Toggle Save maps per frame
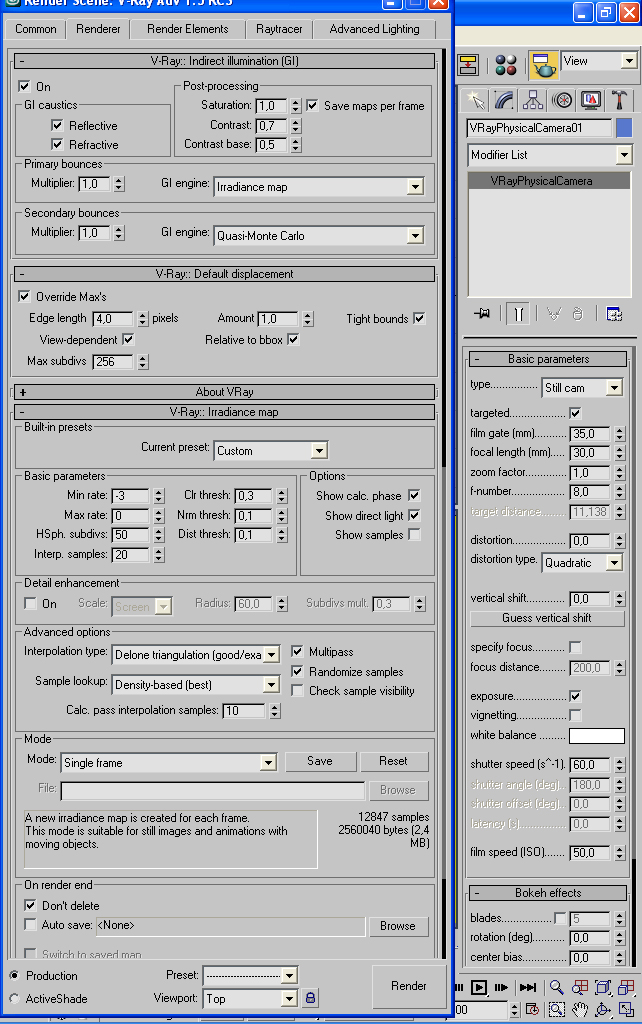Screen dimensions: 642x1024 point(312,105)
